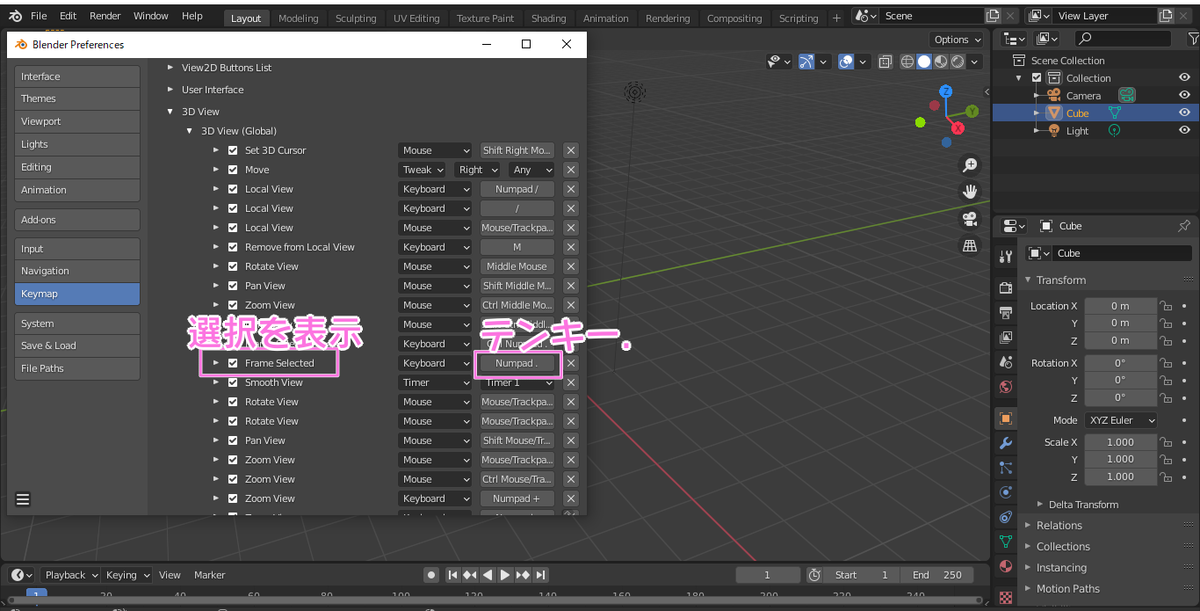
Task: Open the Particles properties tab
Action: 1006,467
